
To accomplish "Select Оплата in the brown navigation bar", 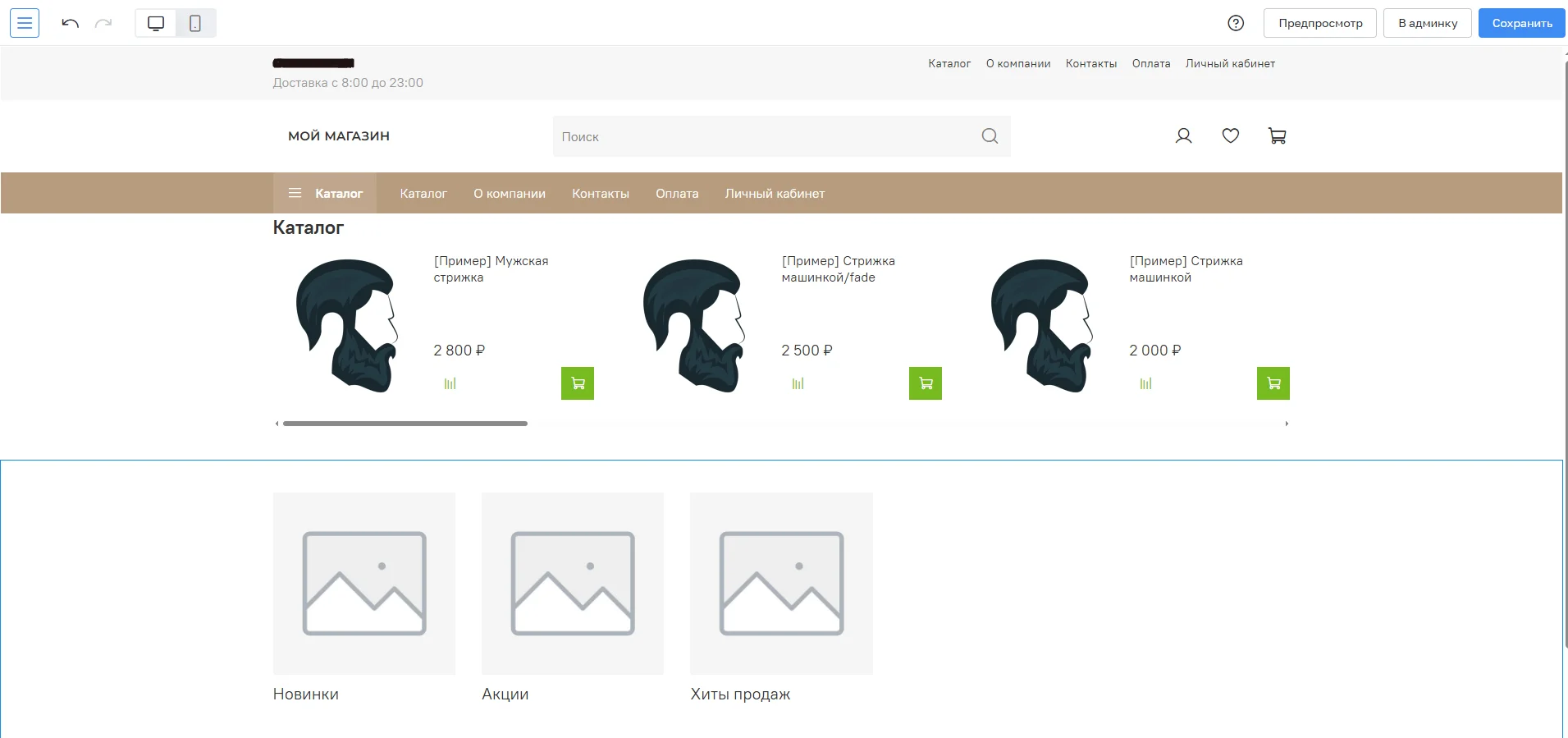I will pyautogui.click(x=677, y=194).
